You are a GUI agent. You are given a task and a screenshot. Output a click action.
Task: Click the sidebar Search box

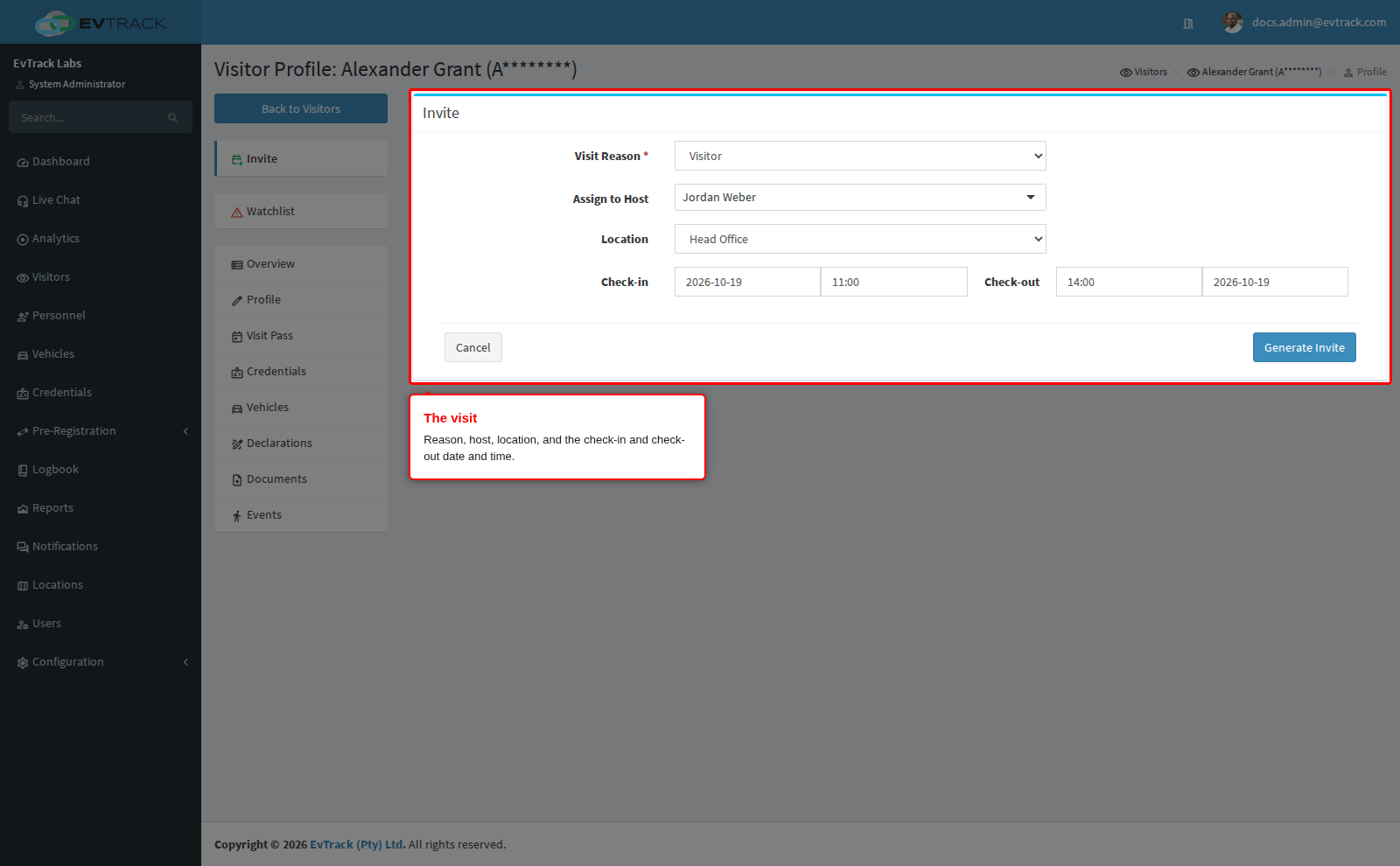point(101,117)
